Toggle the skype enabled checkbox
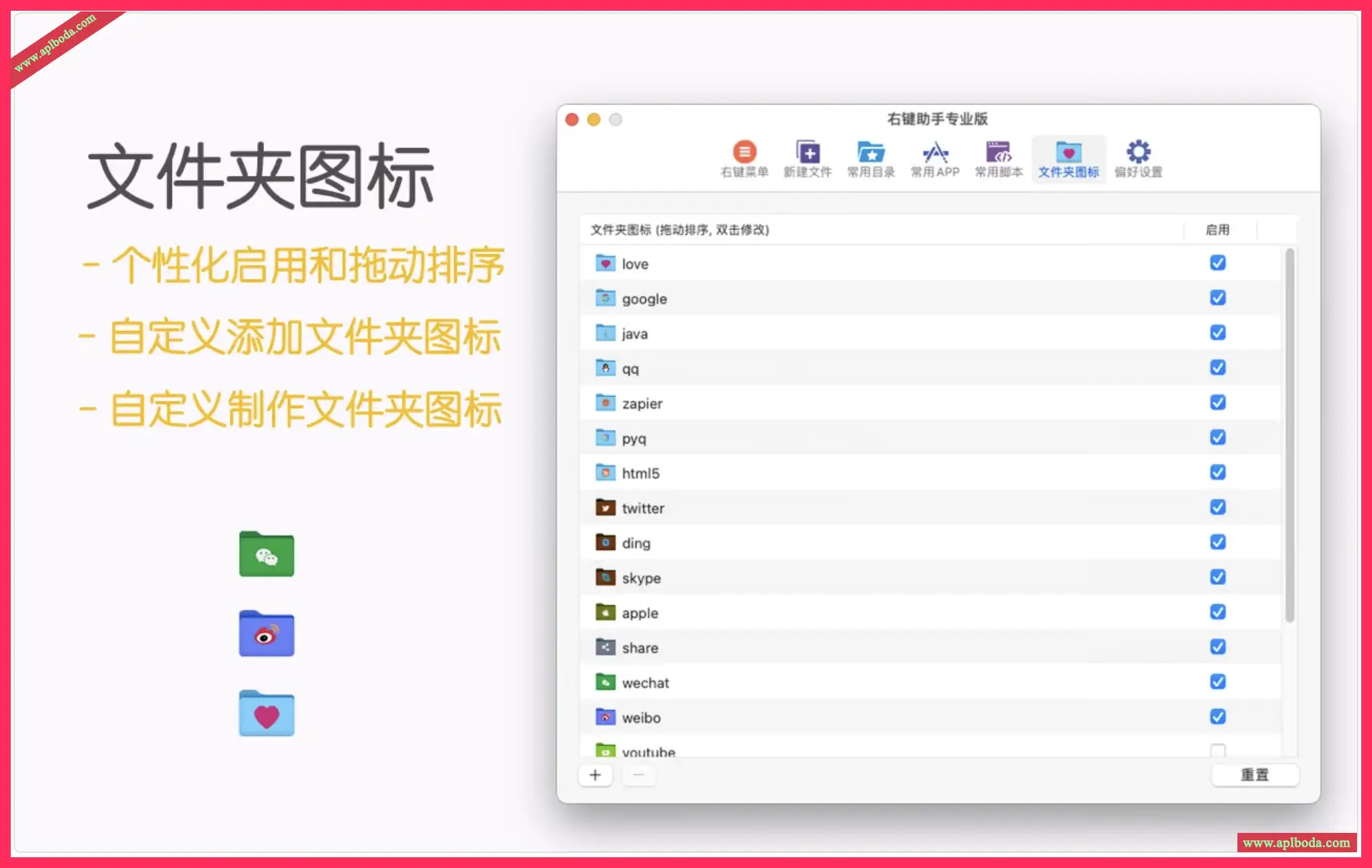The height and width of the screenshot is (868, 1372). (x=1217, y=577)
